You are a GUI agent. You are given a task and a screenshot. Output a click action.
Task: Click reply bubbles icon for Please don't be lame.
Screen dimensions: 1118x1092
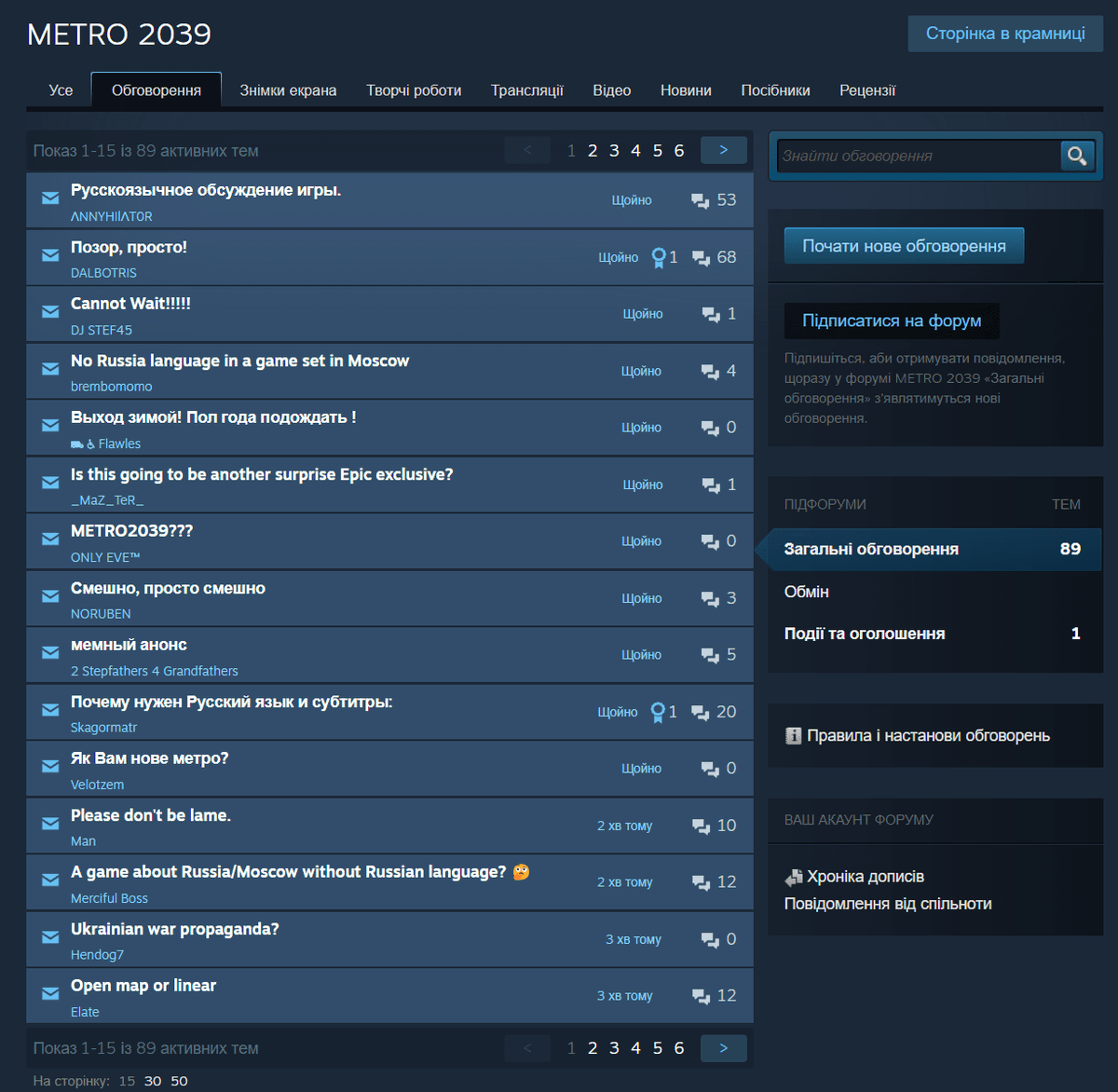point(702,826)
